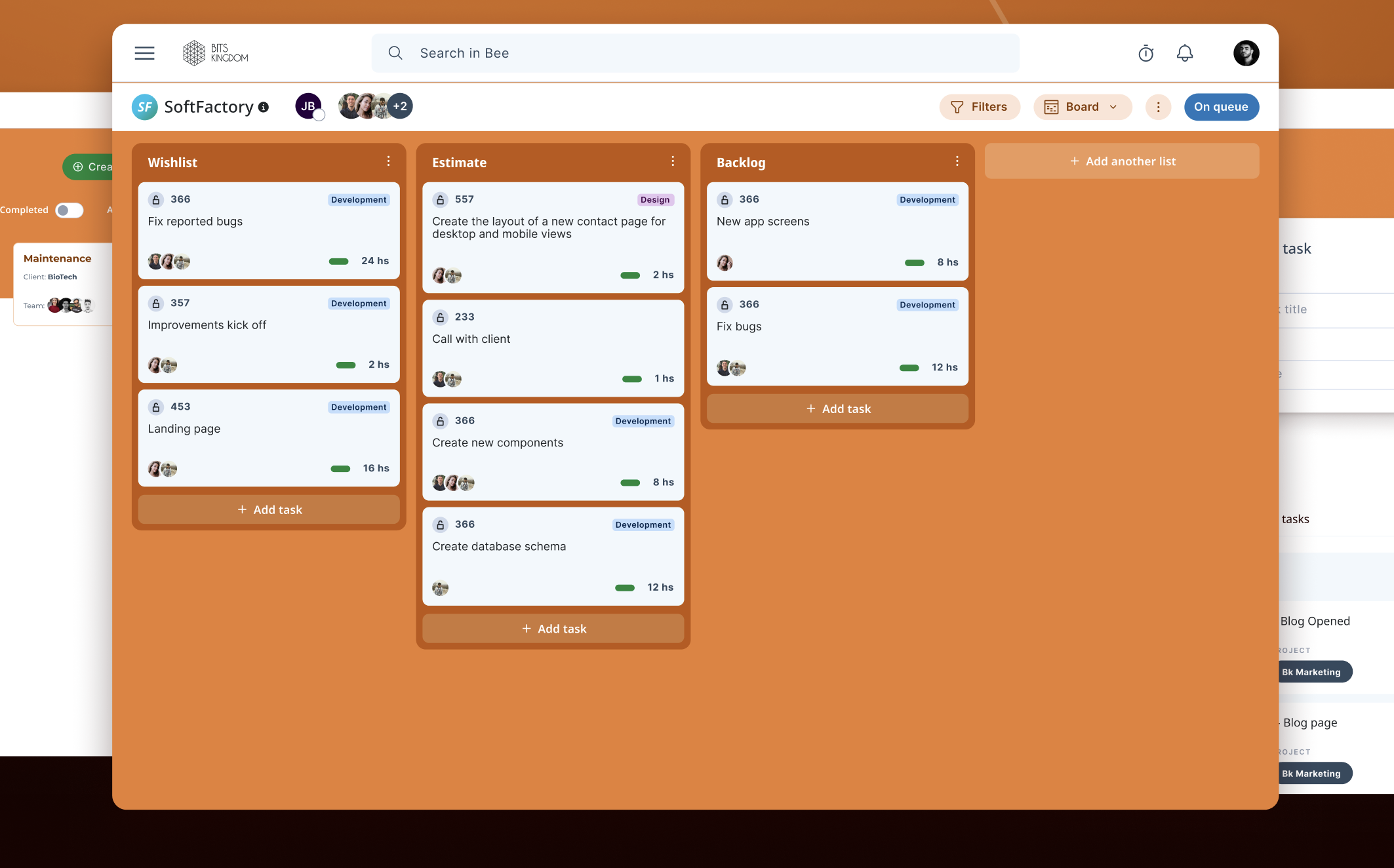Open the hamburger navigation menu
Screen dimensions: 1394x868
pyautogui.click(x=144, y=53)
